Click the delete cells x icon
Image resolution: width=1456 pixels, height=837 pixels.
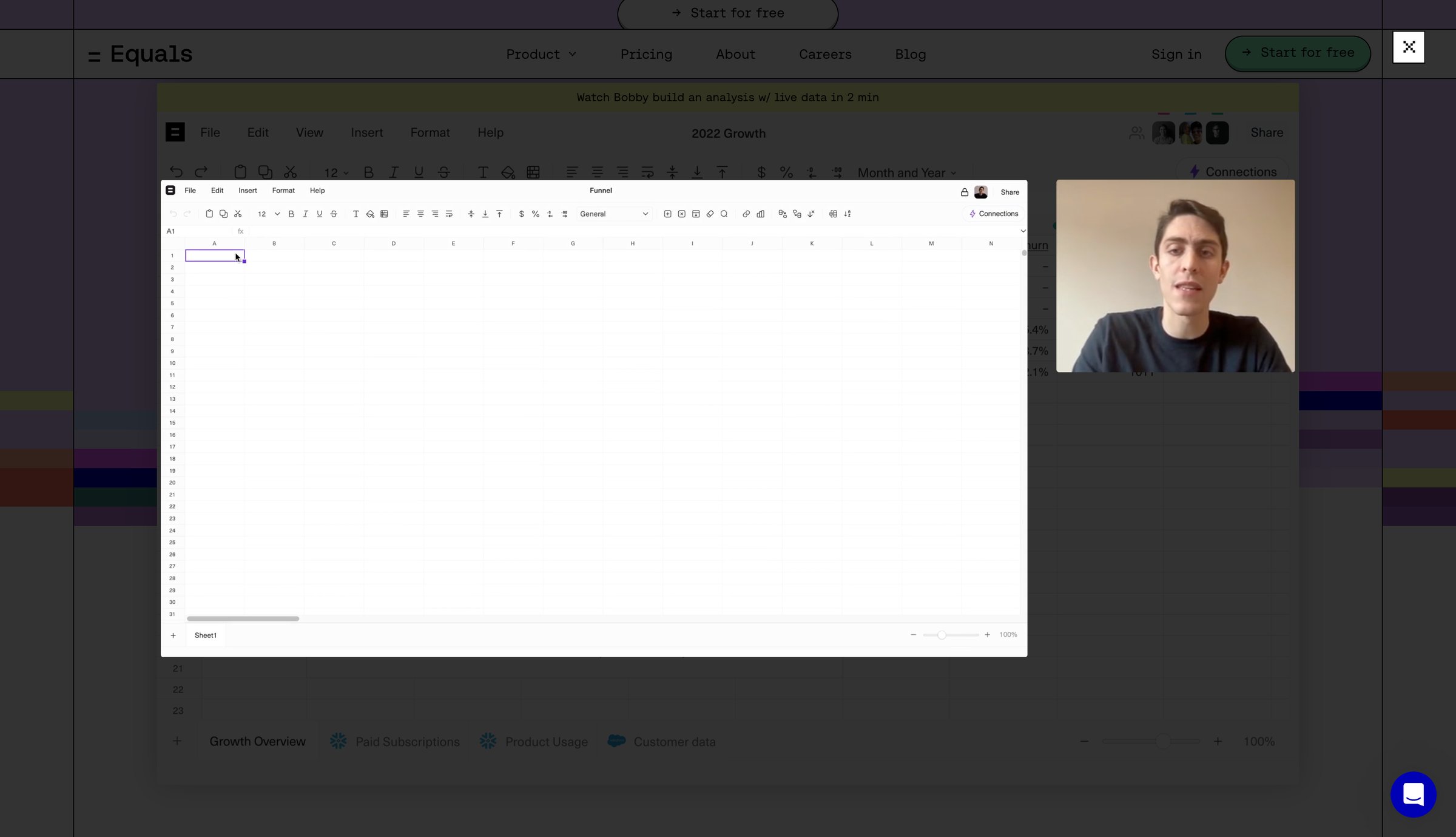coord(681,214)
